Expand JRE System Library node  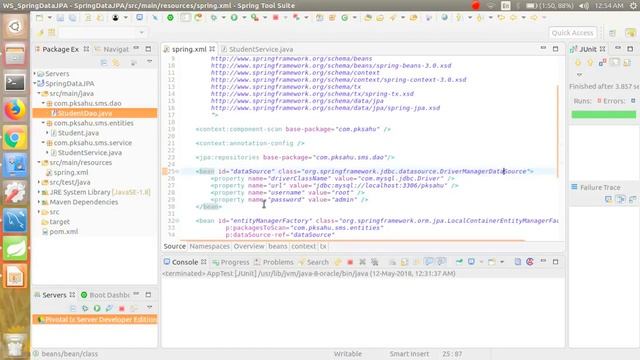(x=39, y=192)
